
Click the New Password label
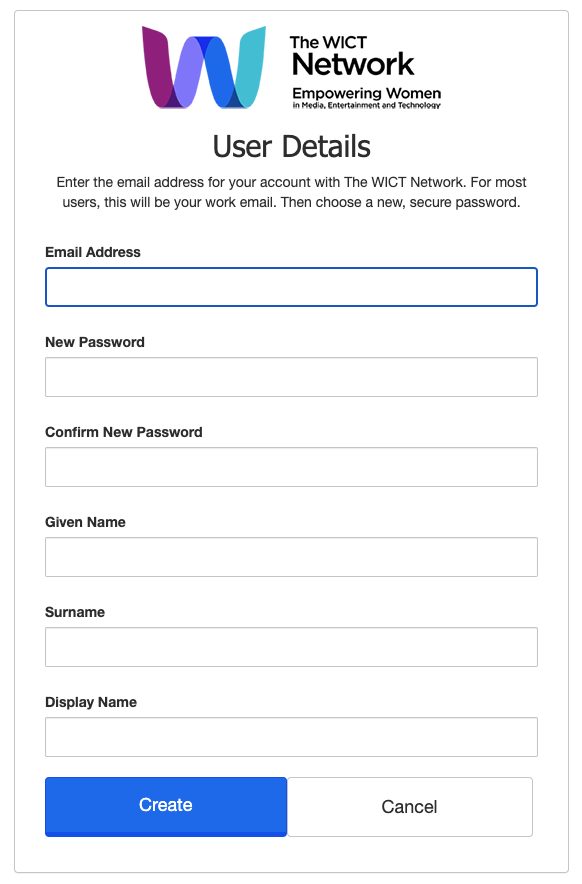point(95,342)
